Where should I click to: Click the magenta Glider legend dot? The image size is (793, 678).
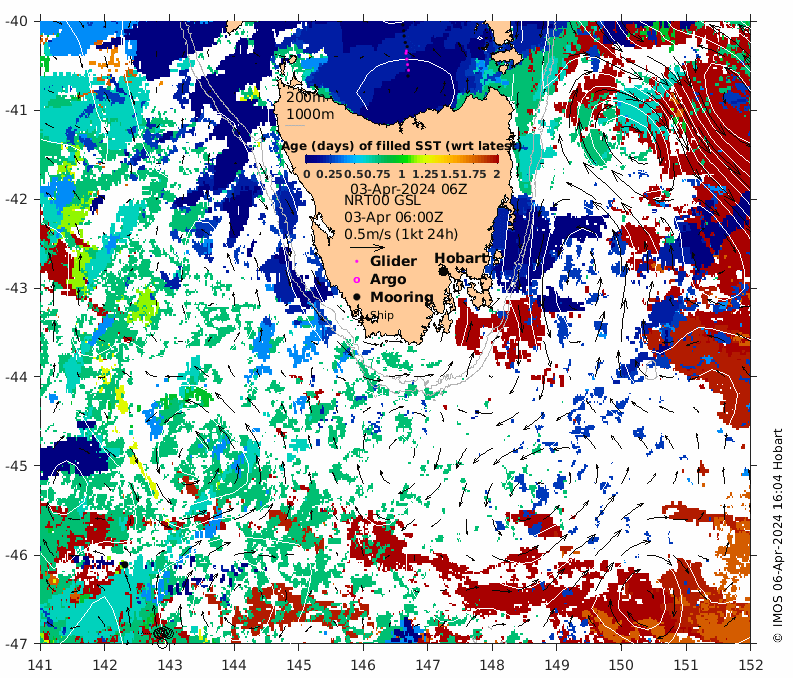click(x=356, y=262)
